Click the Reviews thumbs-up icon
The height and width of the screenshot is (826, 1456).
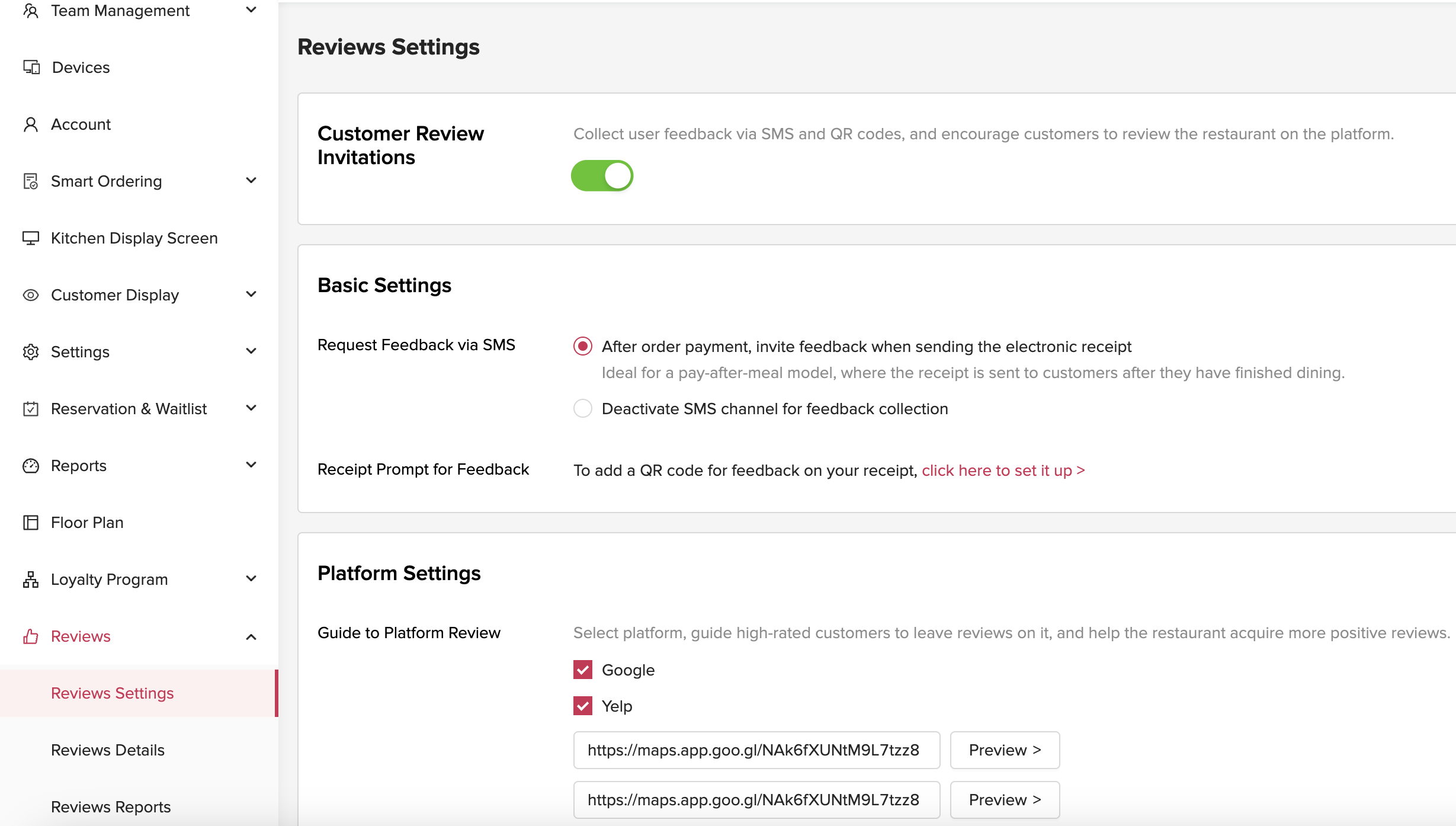(x=31, y=636)
